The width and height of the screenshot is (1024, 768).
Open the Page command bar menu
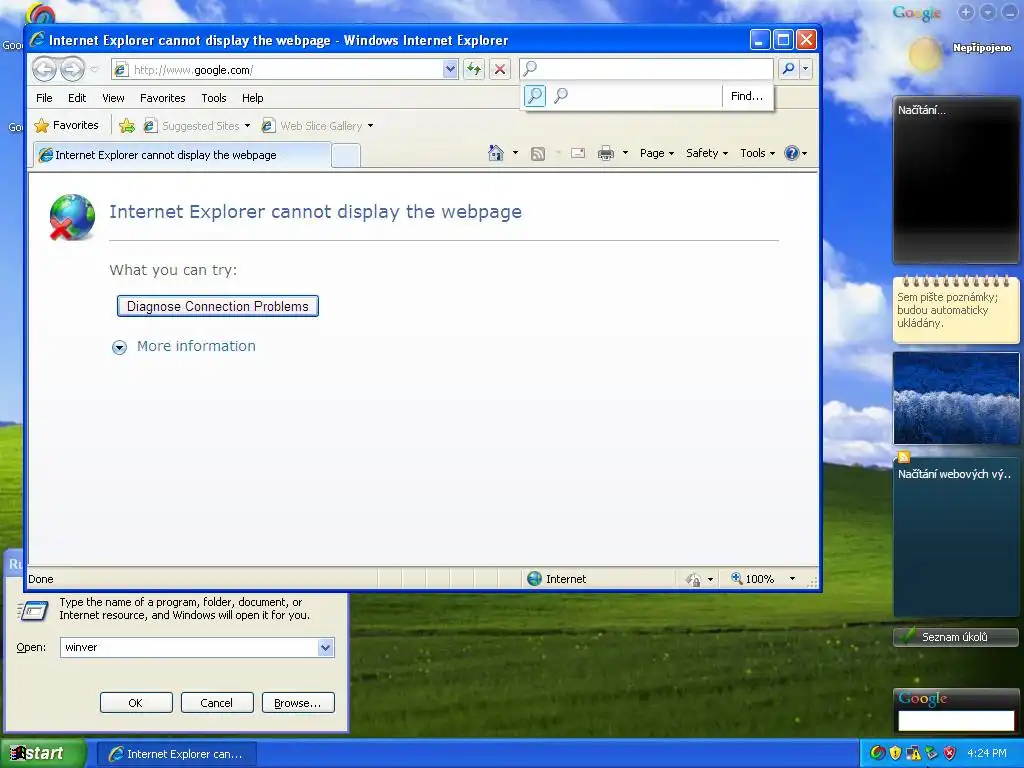tap(656, 153)
